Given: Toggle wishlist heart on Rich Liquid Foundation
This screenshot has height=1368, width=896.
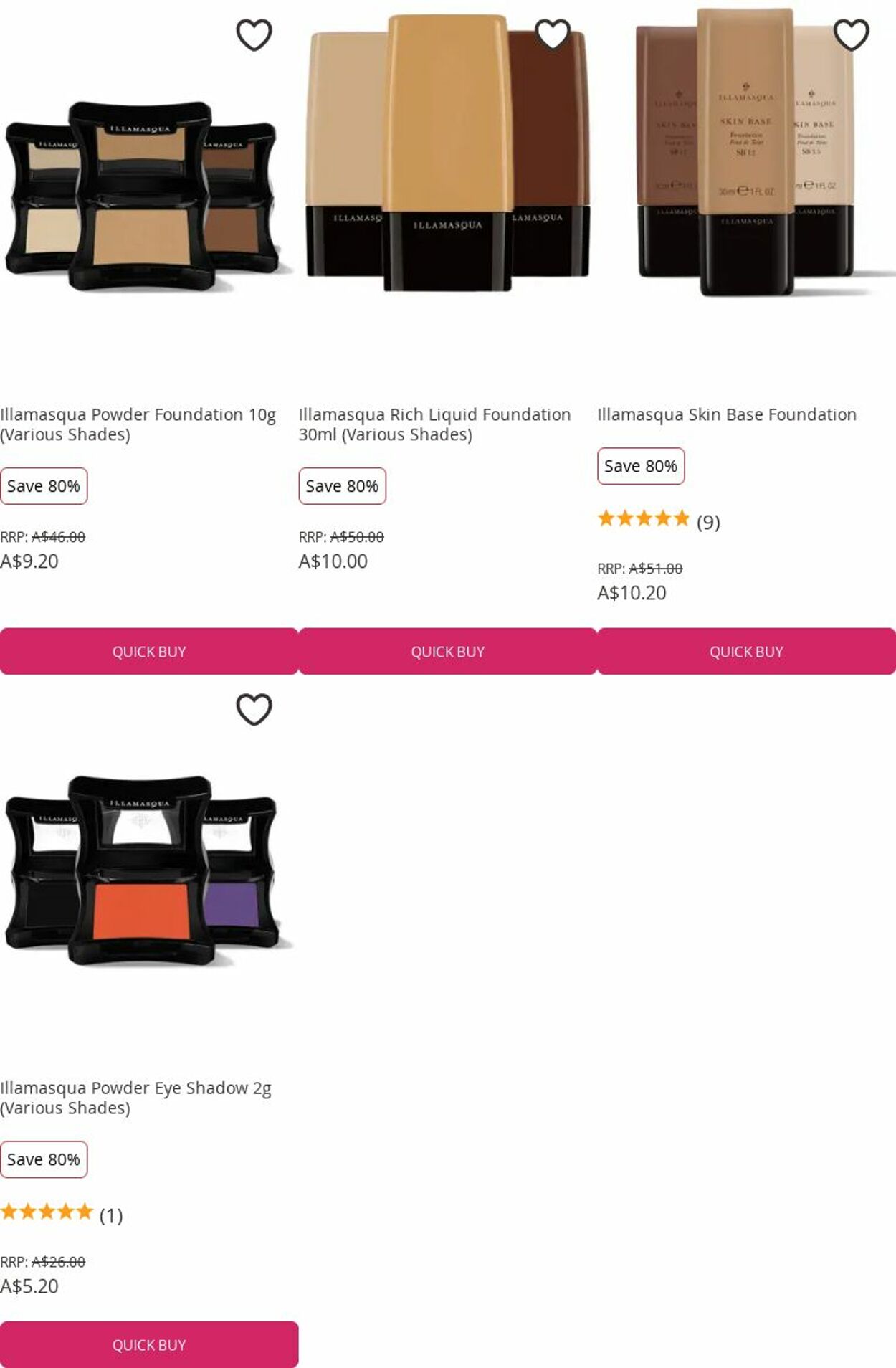Looking at the screenshot, I should pyautogui.click(x=553, y=34).
